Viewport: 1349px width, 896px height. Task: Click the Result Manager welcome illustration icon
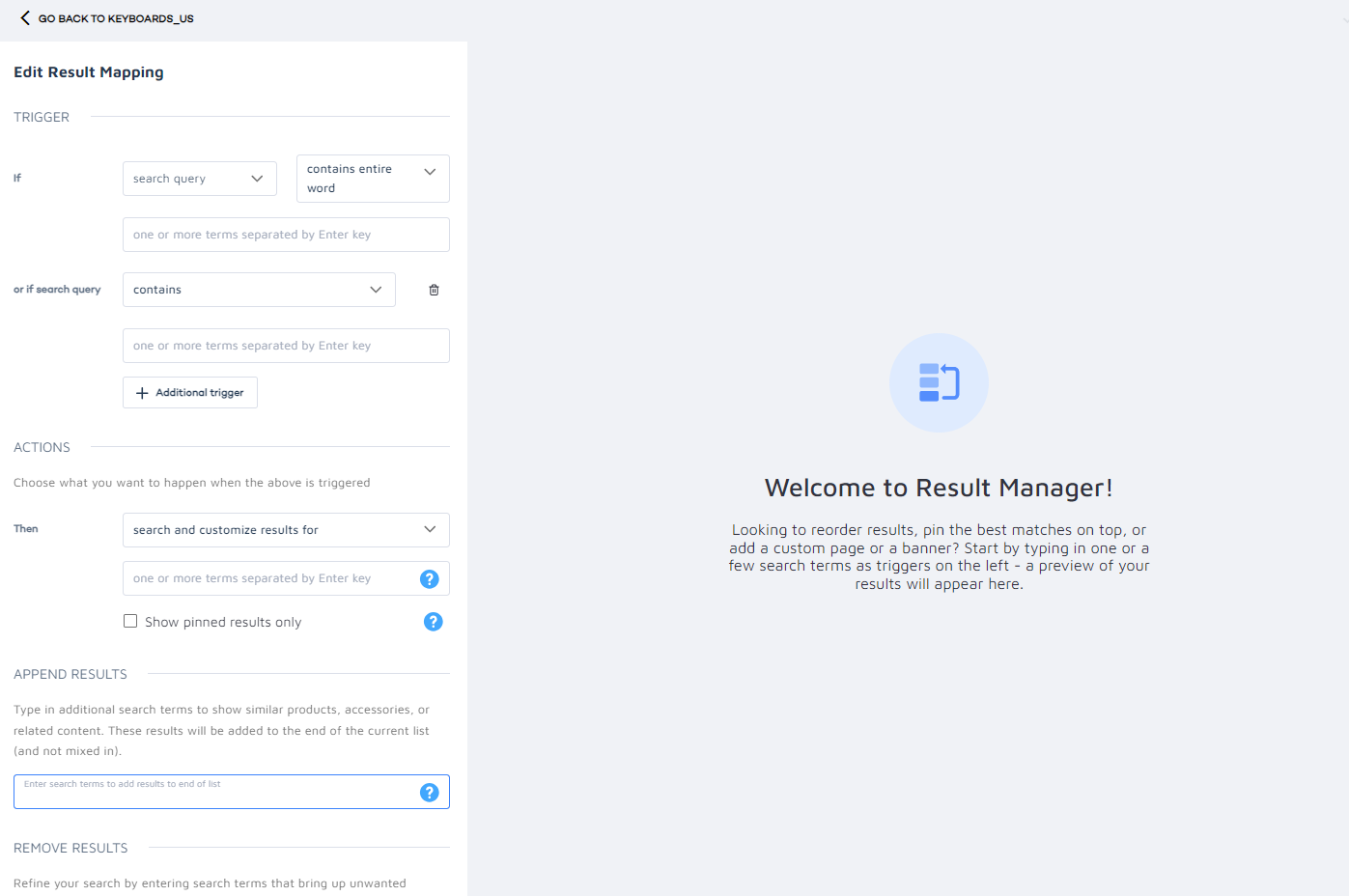point(938,382)
